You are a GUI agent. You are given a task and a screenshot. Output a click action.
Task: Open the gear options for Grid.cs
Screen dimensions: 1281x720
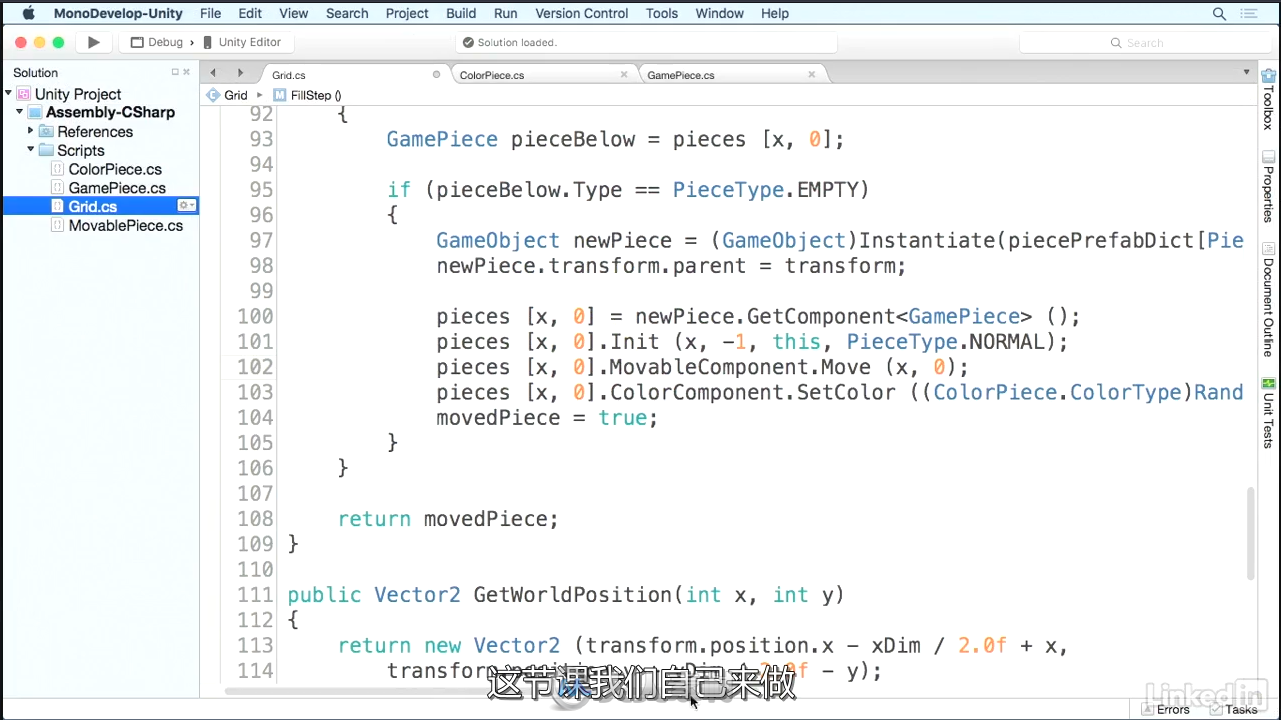(x=187, y=205)
